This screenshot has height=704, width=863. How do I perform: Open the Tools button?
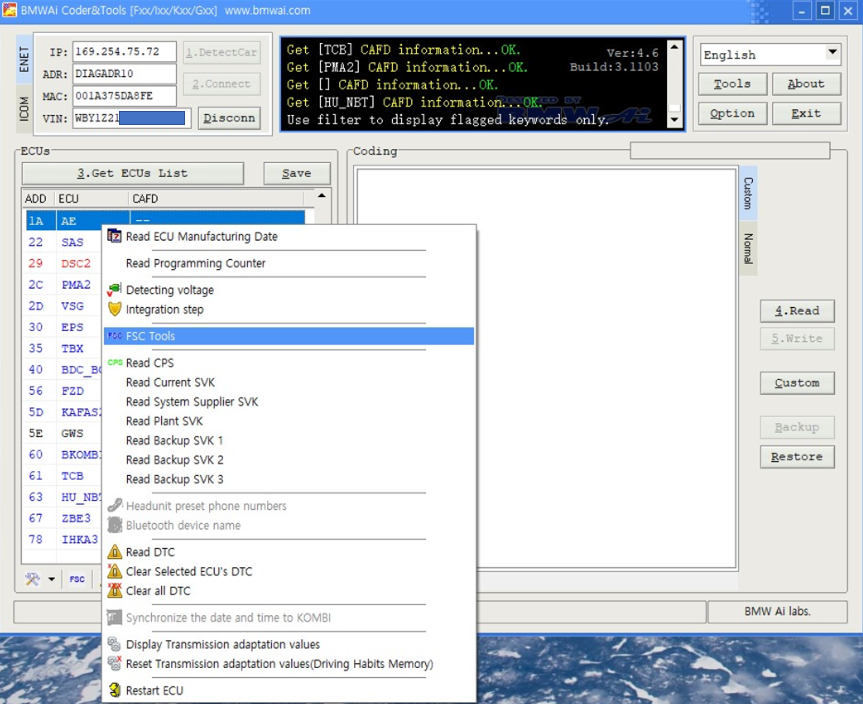733,84
